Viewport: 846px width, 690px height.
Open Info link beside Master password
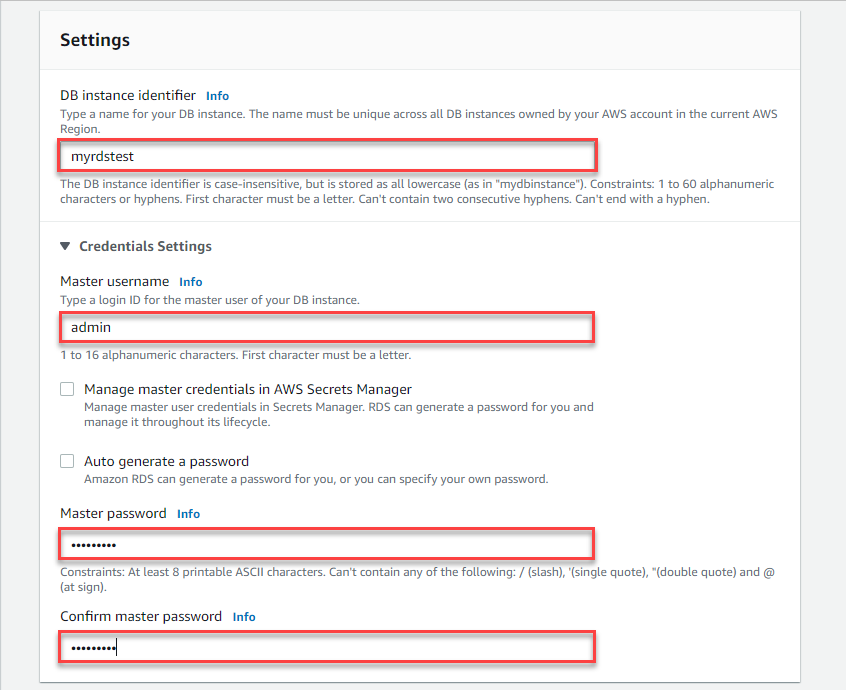tap(188, 514)
